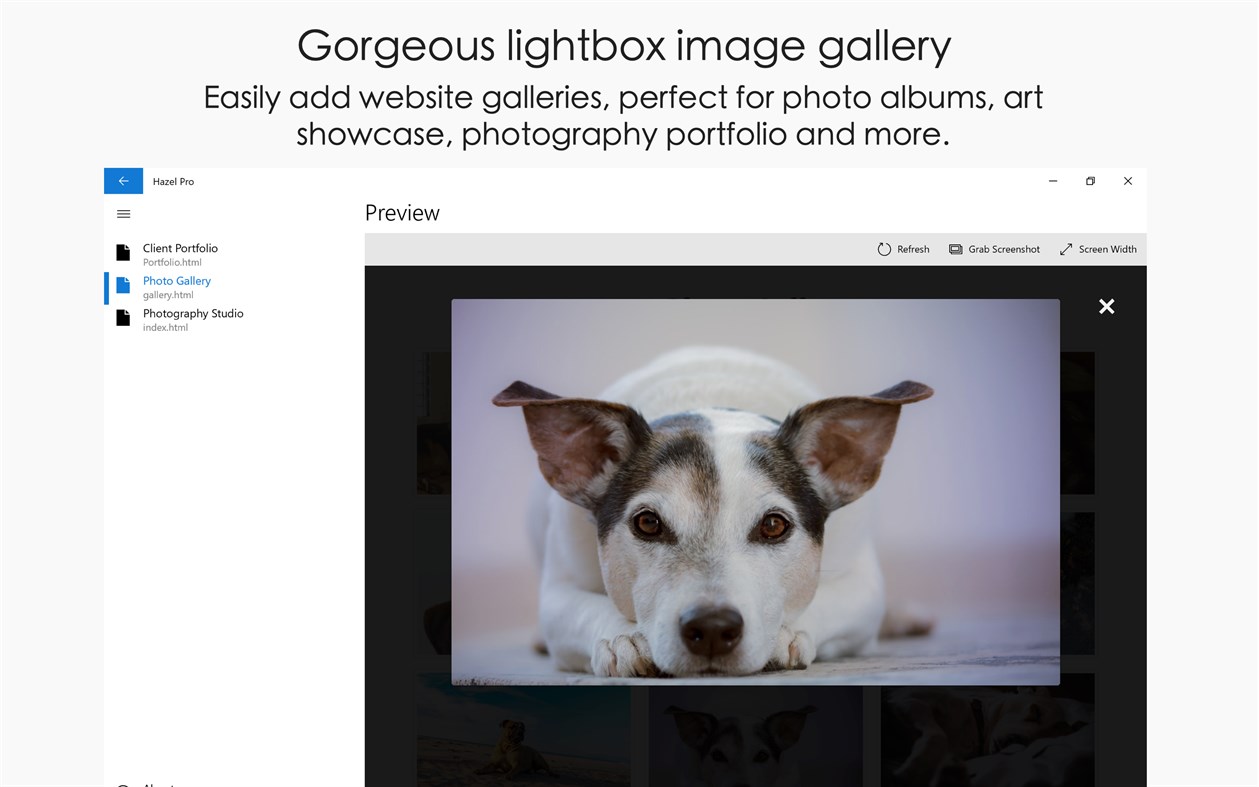Open the dimmed bottom-center dog face thumbnail
The width and height of the screenshot is (1259, 787).
(x=756, y=736)
